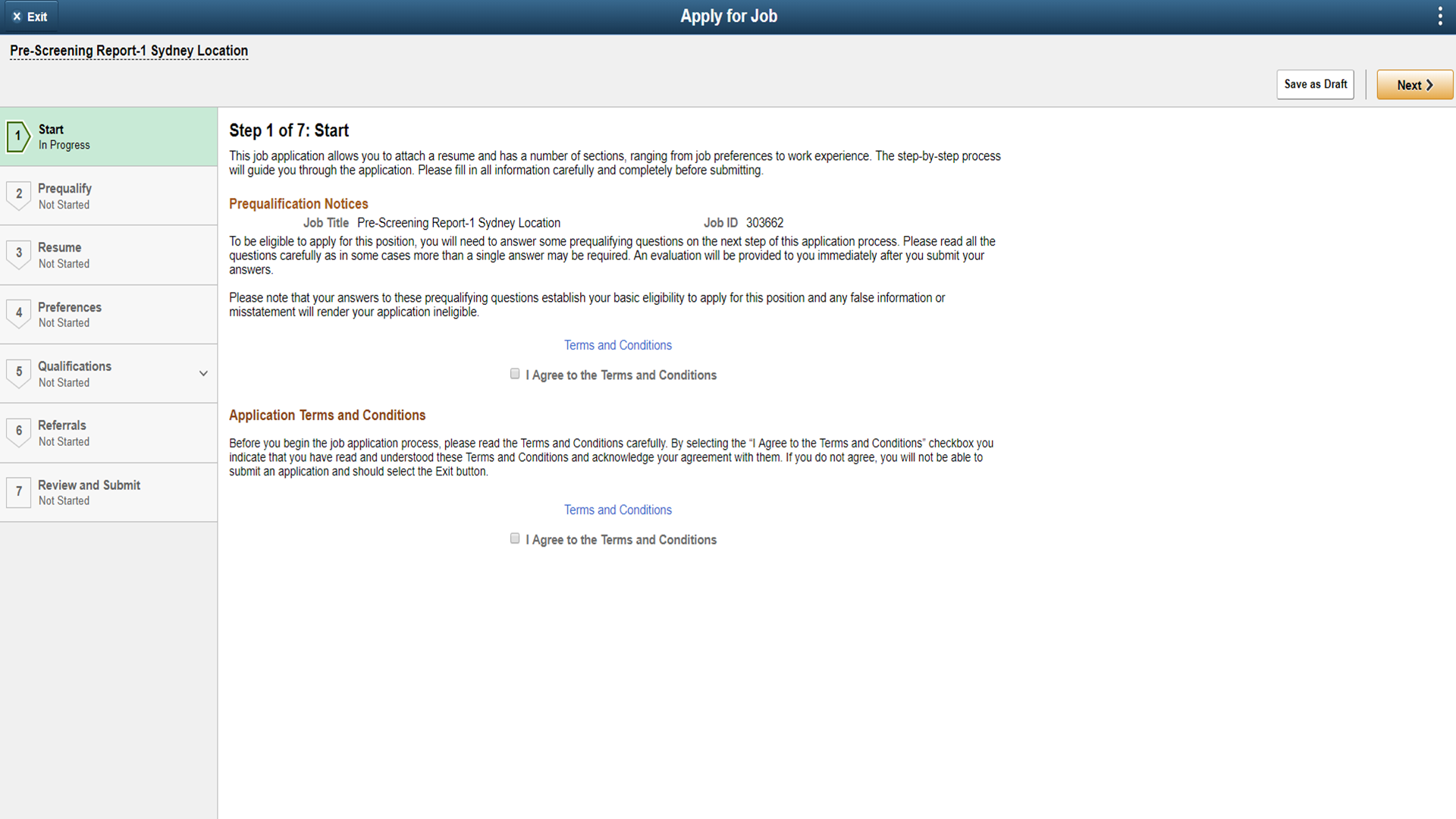Click the step 1 Start badge icon

tap(18, 136)
